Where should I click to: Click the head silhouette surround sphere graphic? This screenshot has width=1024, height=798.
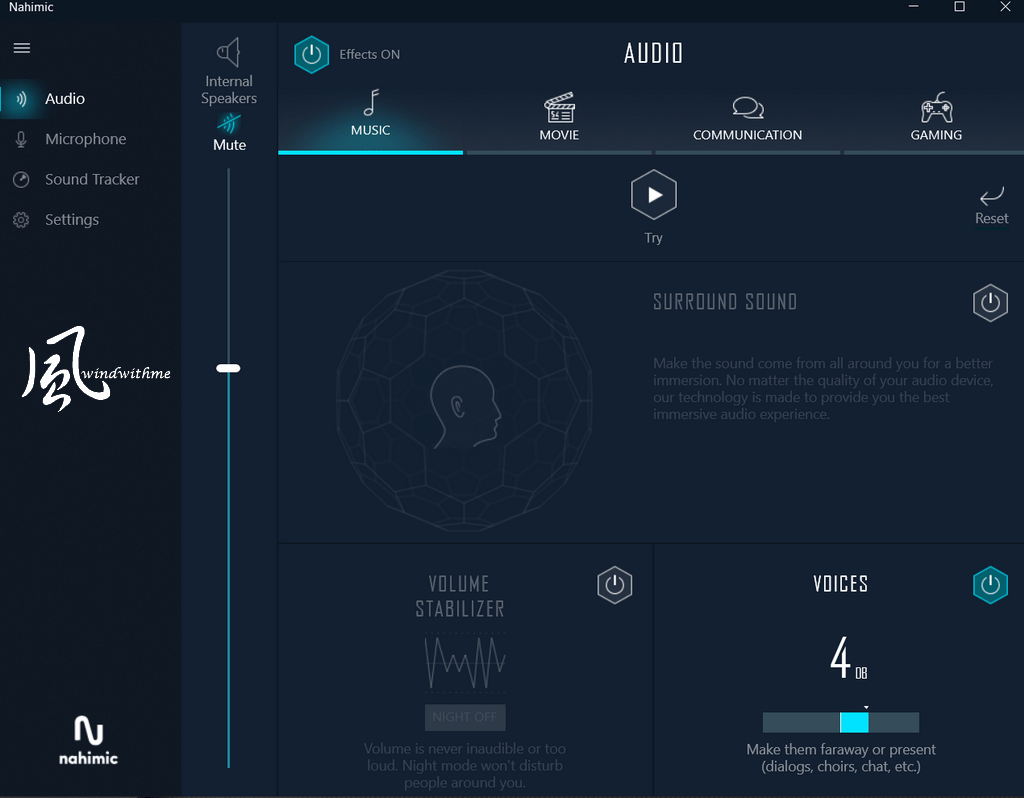[x=464, y=400]
